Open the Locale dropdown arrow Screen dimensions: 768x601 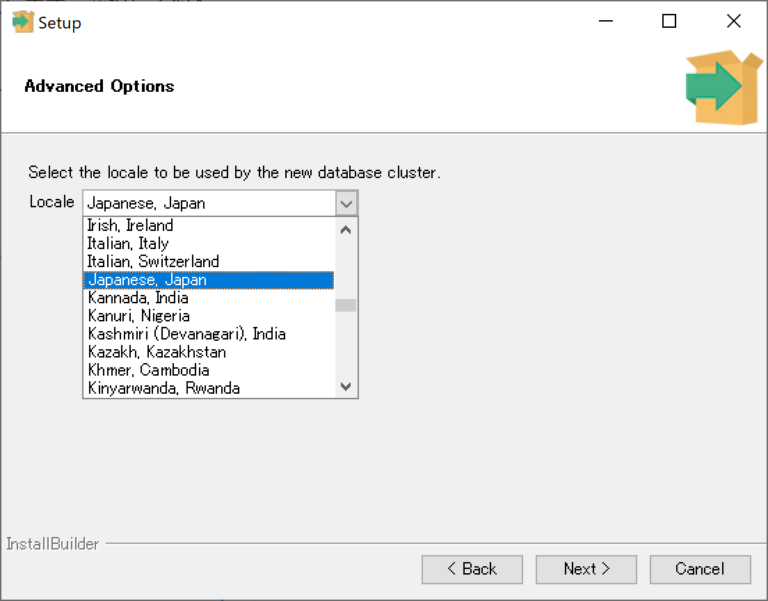(346, 203)
